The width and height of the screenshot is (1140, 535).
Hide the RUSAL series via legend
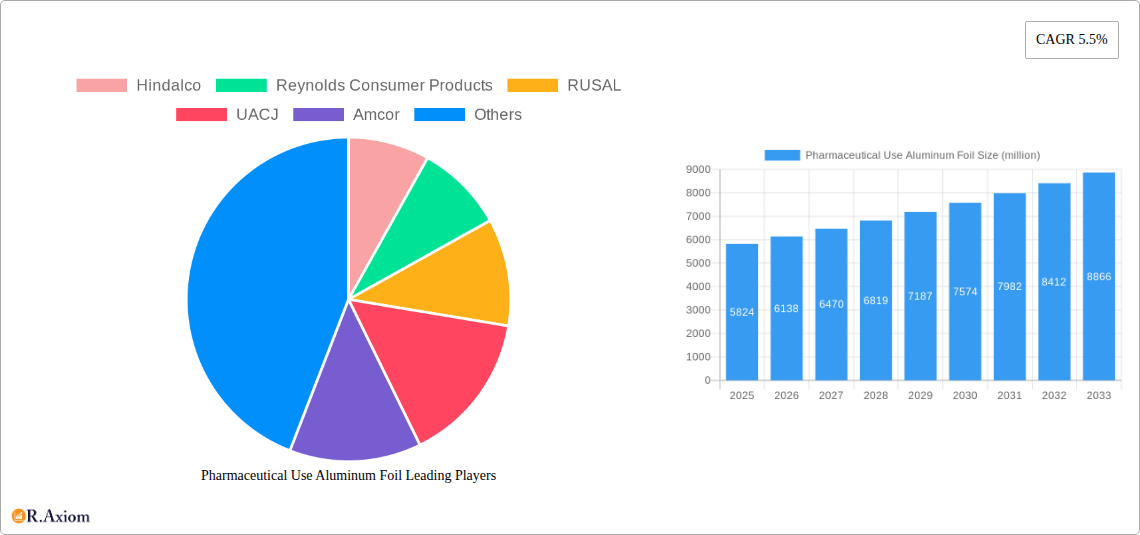pyautogui.click(x=564, y=86)
